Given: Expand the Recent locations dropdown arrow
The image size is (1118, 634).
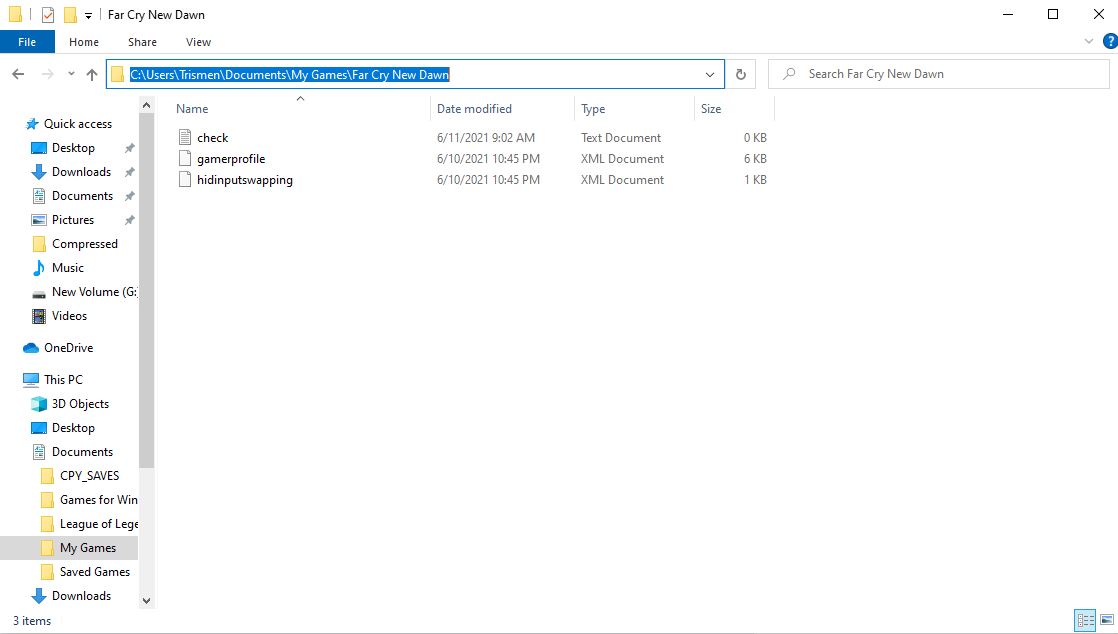Looking at the screenshot, I should 71,74.
